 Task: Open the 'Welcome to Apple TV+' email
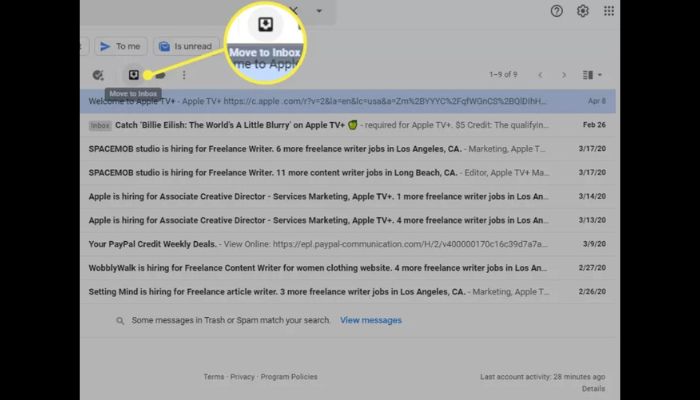click(348, 101)
